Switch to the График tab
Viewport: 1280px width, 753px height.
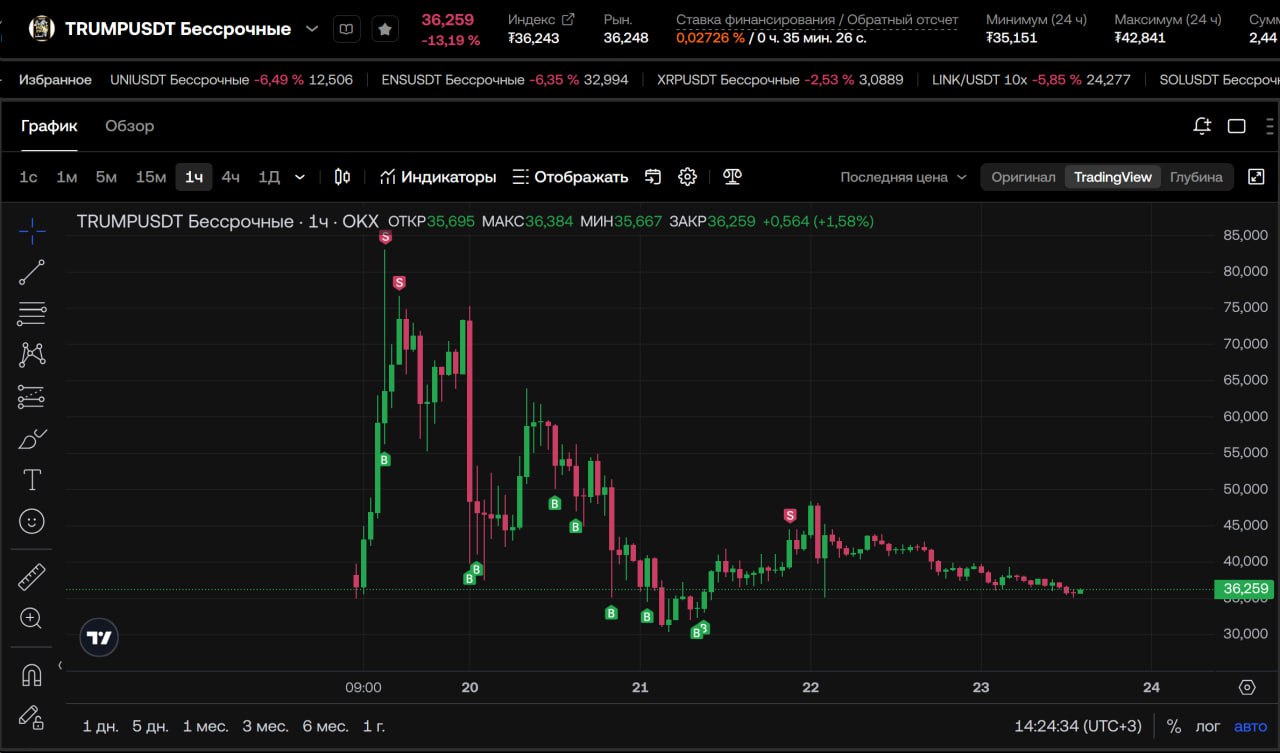pyautogui.click(x=49, y=126)
